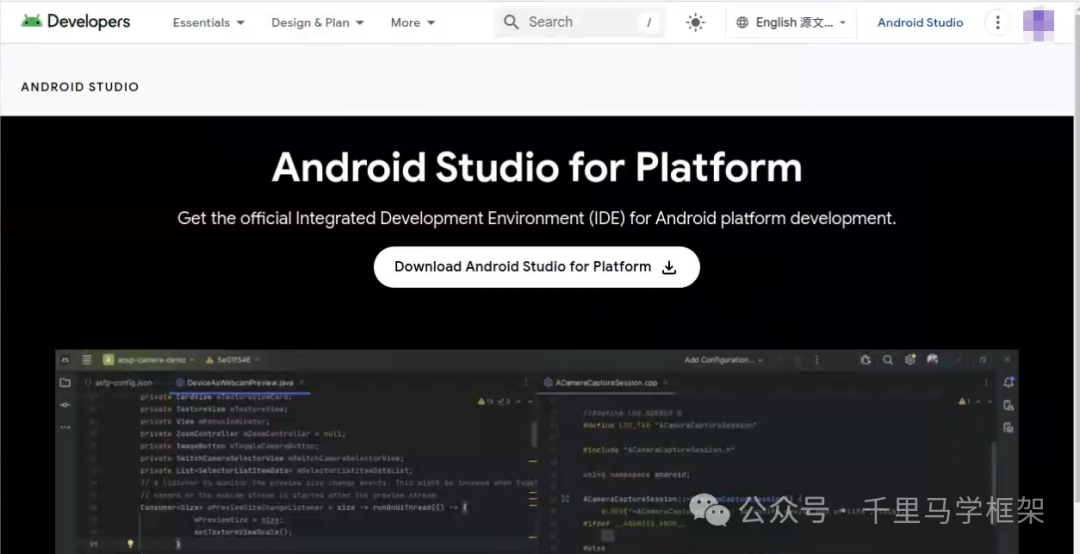Click the Android Developers logo
The width and height of the screenshot is (1080, 554).
coord(75,21)
